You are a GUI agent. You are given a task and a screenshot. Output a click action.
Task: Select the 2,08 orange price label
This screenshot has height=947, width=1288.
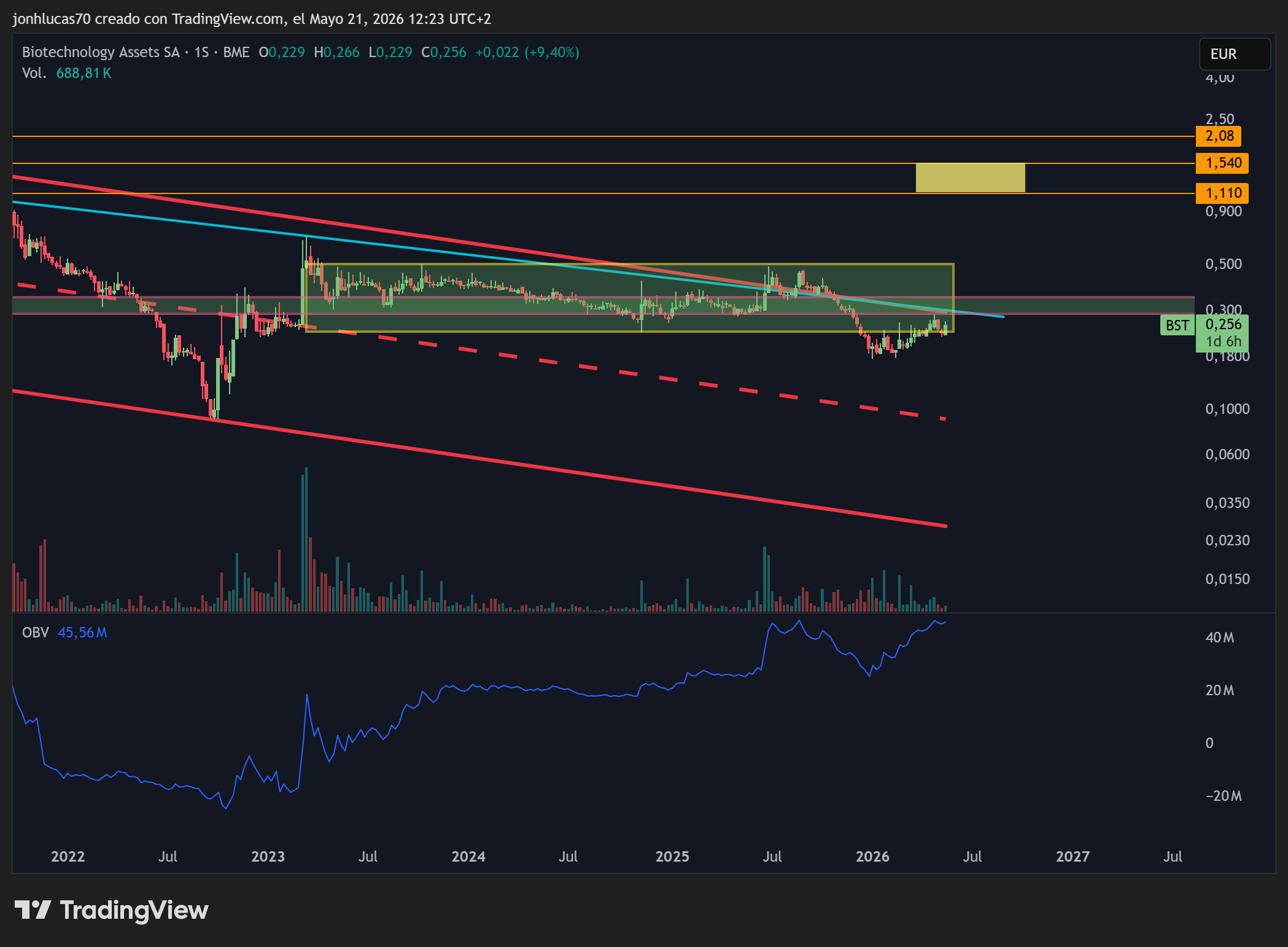click(x=1219, y=136)
